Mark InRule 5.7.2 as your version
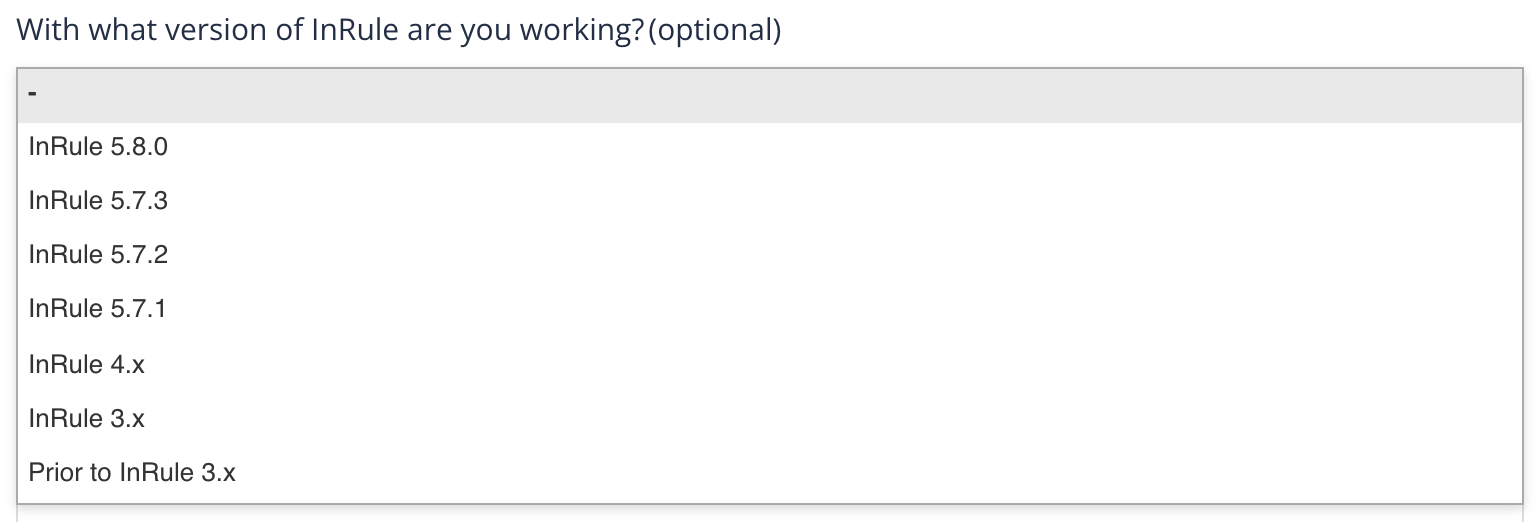1538x522 pixels. point(98,255)
